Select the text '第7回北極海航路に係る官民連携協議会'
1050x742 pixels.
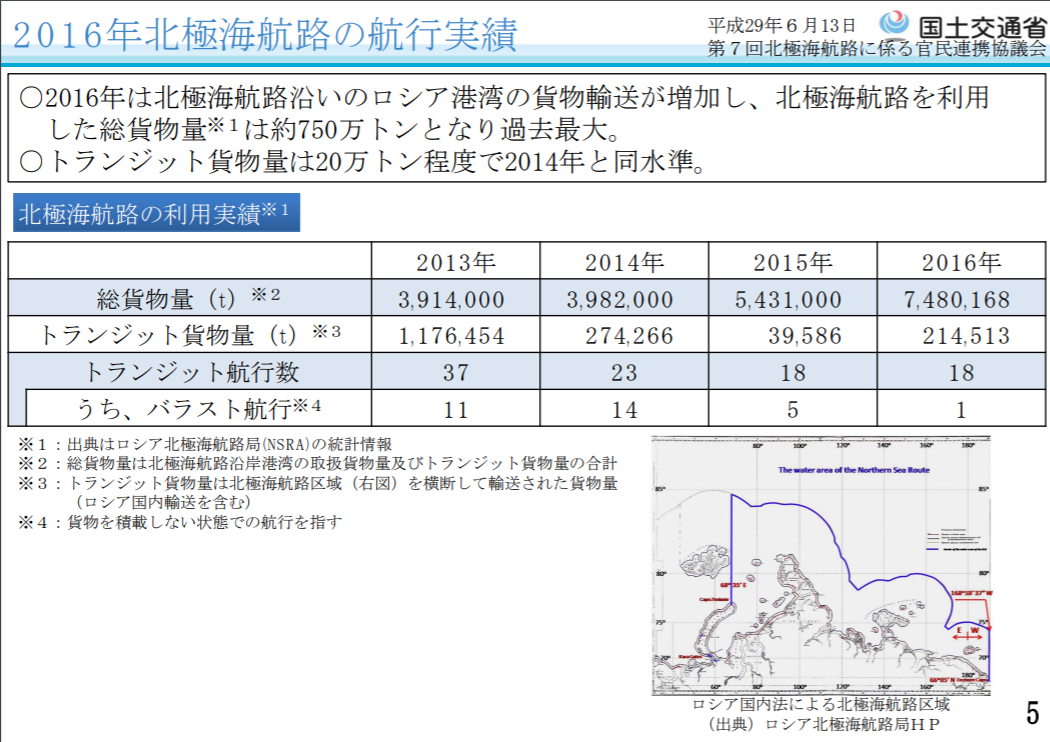pyautogui.click(x=877, y=48)
